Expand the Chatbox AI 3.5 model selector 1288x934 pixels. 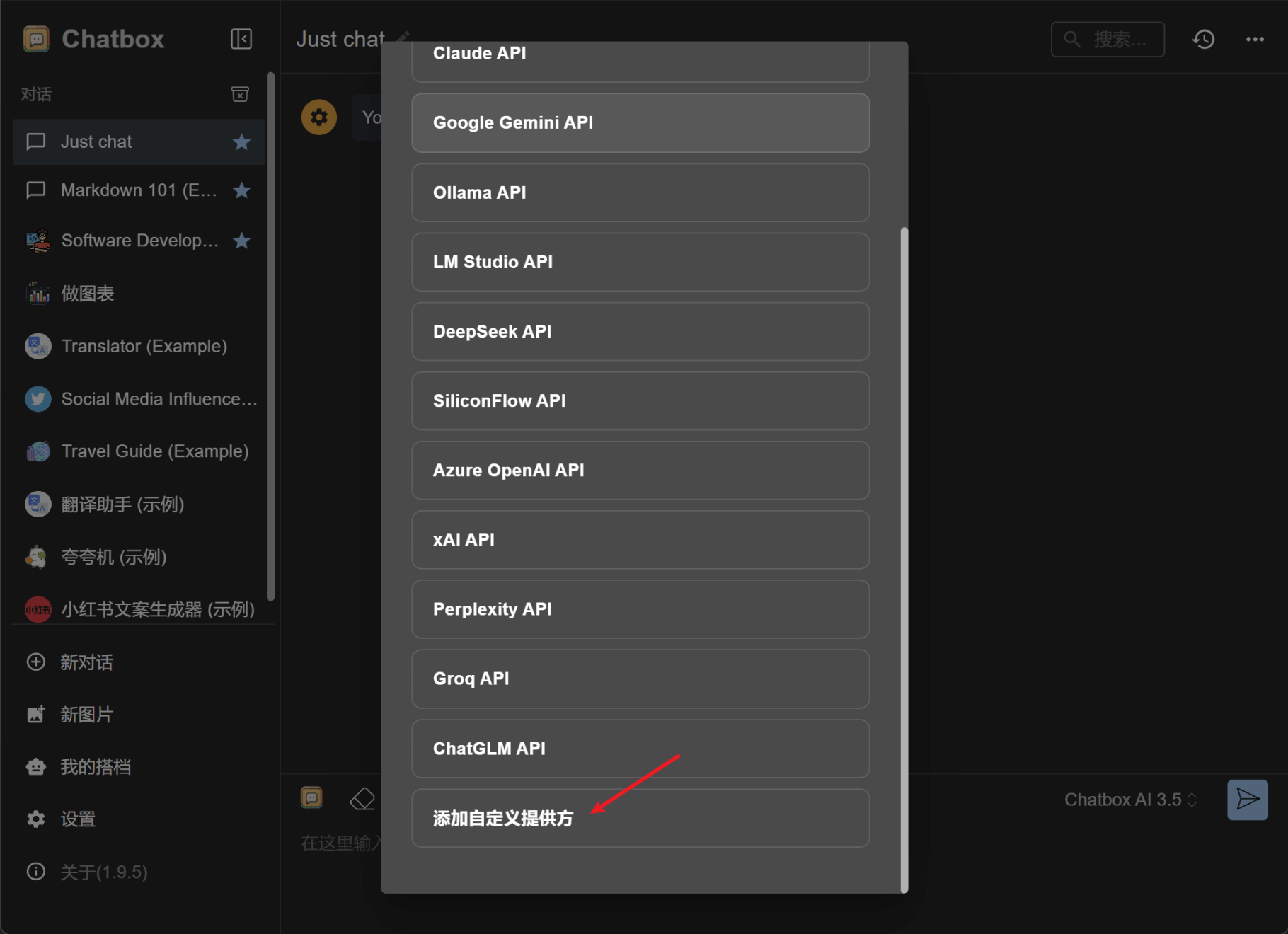[x=1129, y=800]
